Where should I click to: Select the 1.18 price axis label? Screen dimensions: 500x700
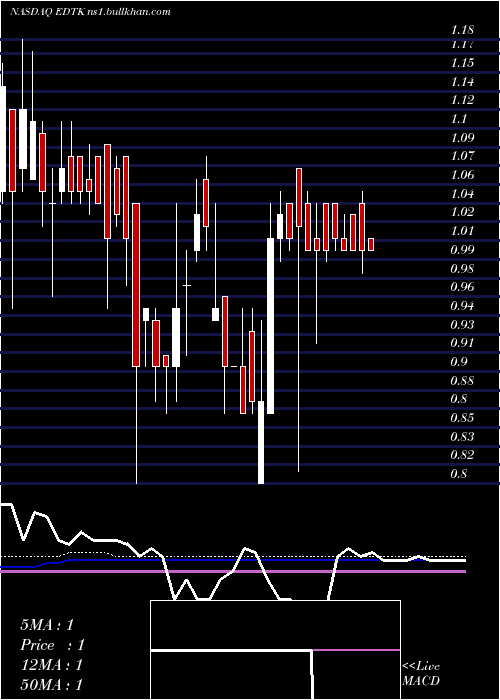click(x=462, y=30)
